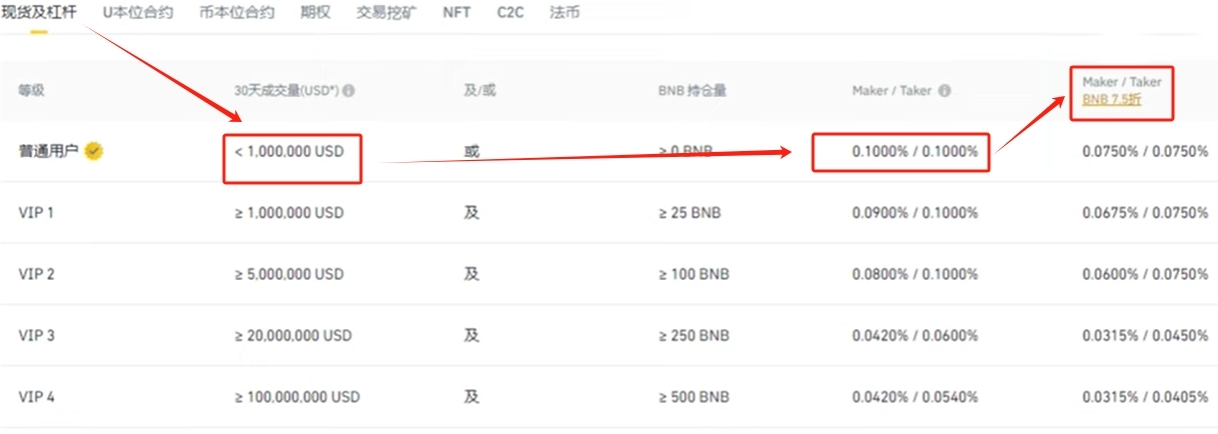Click the 普通用户 level label
The height and width of the screenshot is (434, 1218).
tap(46, 151)
